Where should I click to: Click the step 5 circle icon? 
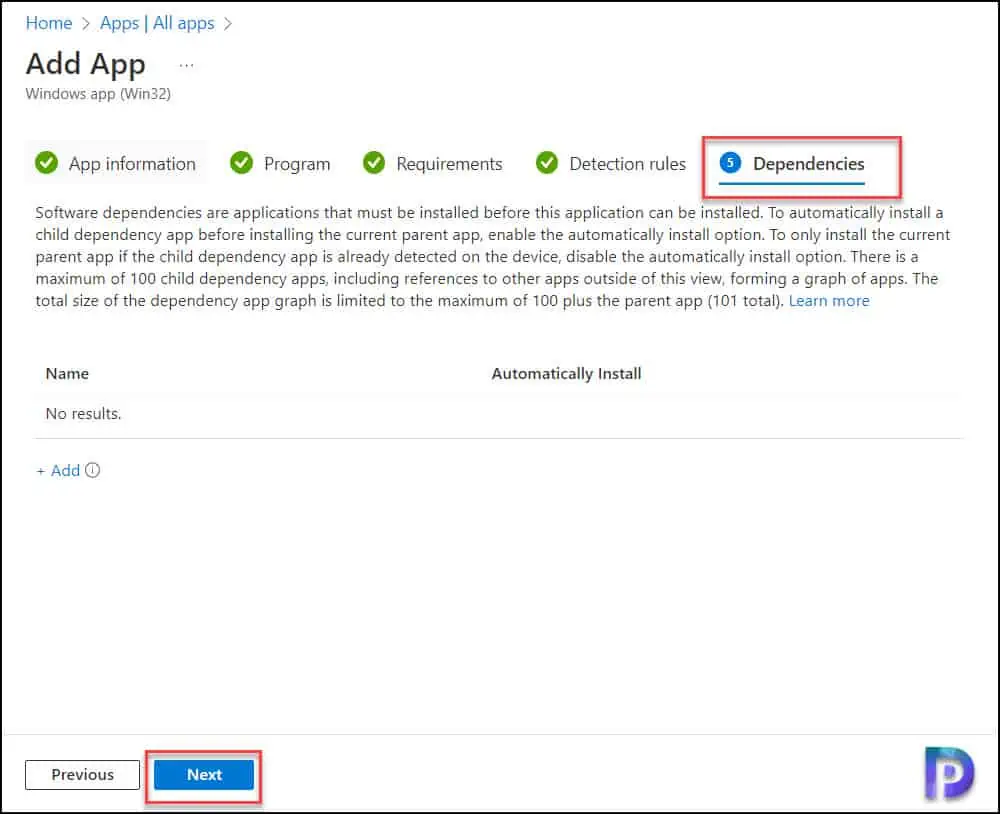pos(730,163)
